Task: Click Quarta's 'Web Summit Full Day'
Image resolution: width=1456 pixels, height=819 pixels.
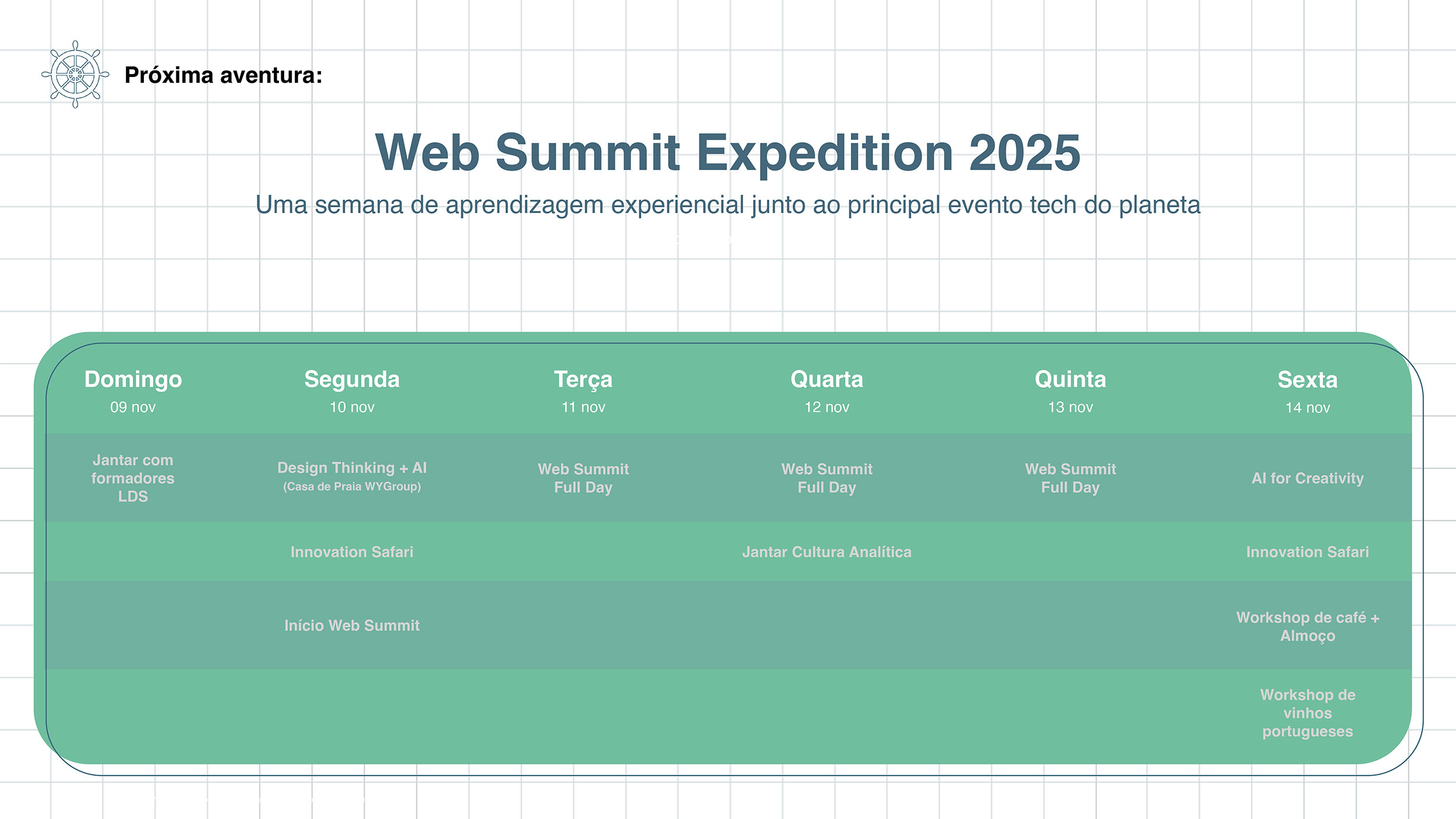Action: point(826,478)
